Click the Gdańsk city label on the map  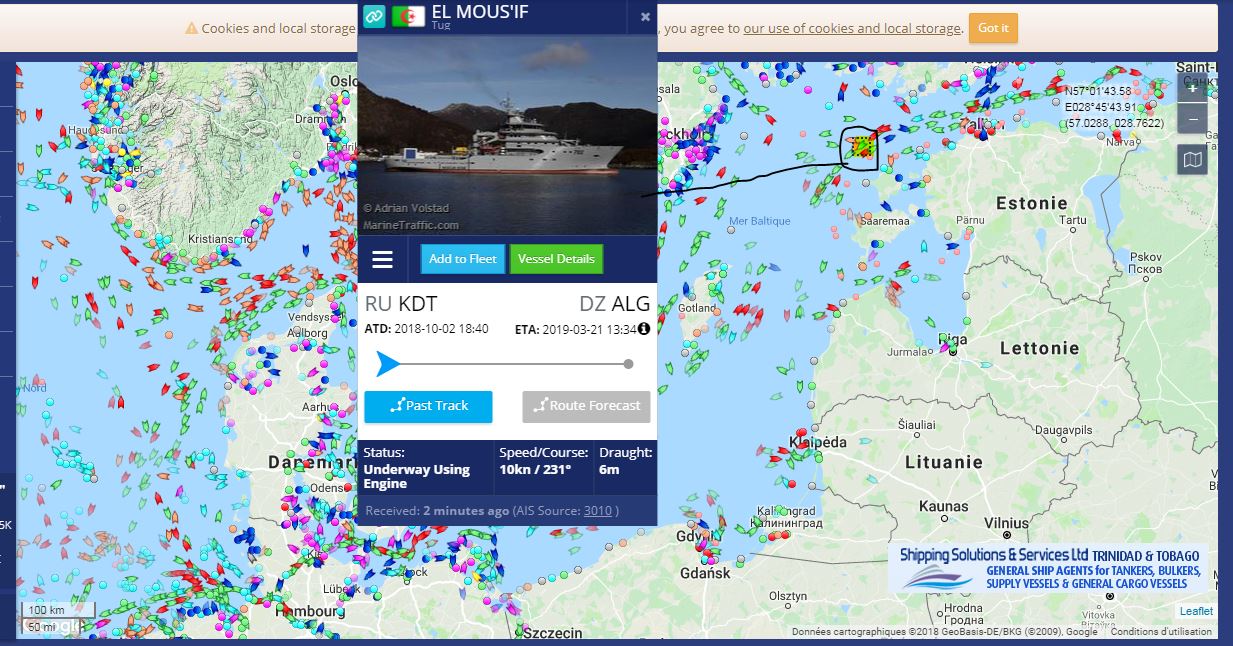pyautogui.click(x=707, y=573)
